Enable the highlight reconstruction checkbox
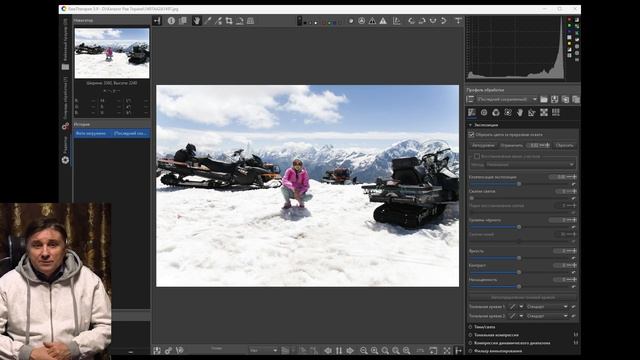This screenshot has height=360, width=640. pyautogui.click(x=477, y=156)
